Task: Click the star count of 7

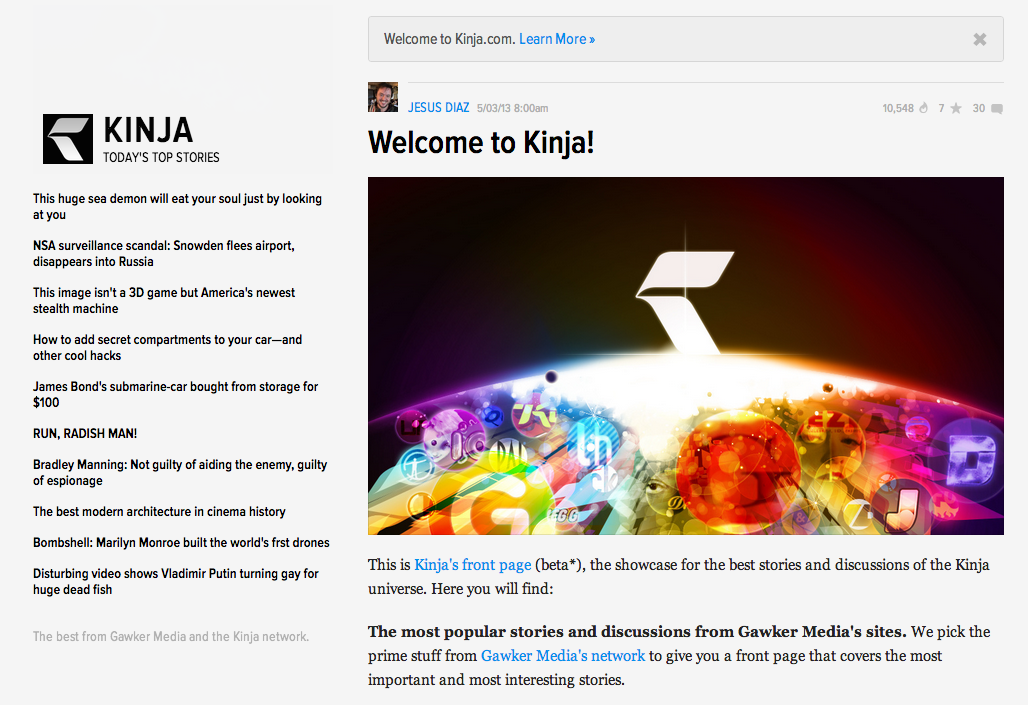Action: coord(941,108)
